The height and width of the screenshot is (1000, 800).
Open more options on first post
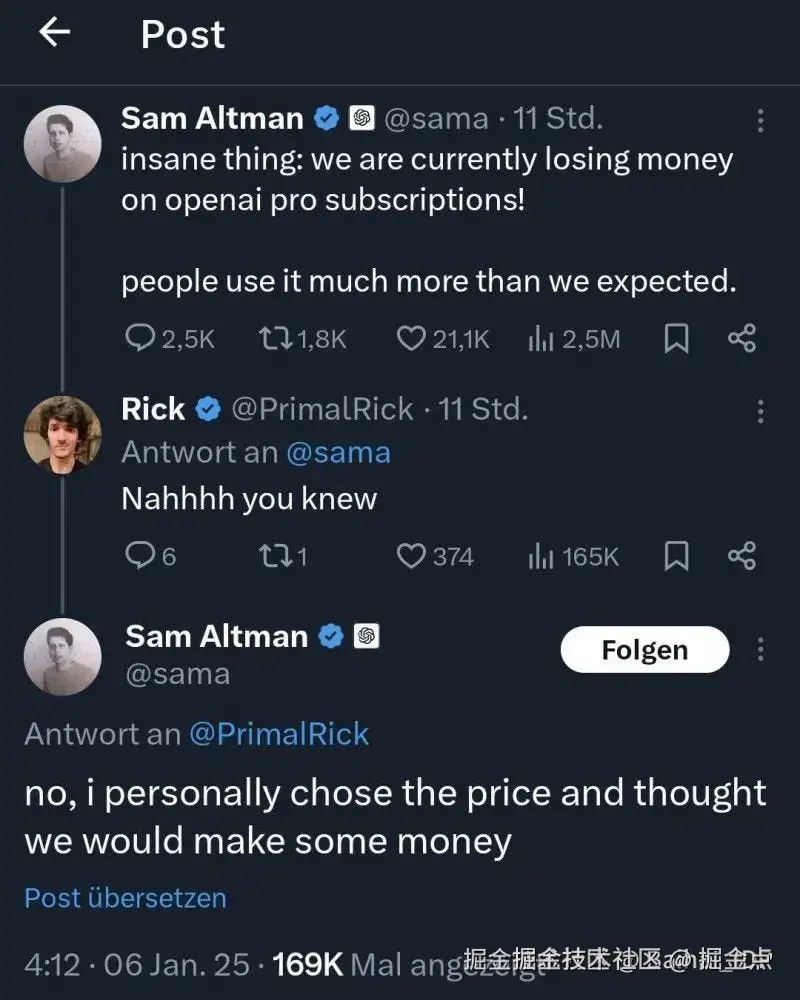(760, 121)
